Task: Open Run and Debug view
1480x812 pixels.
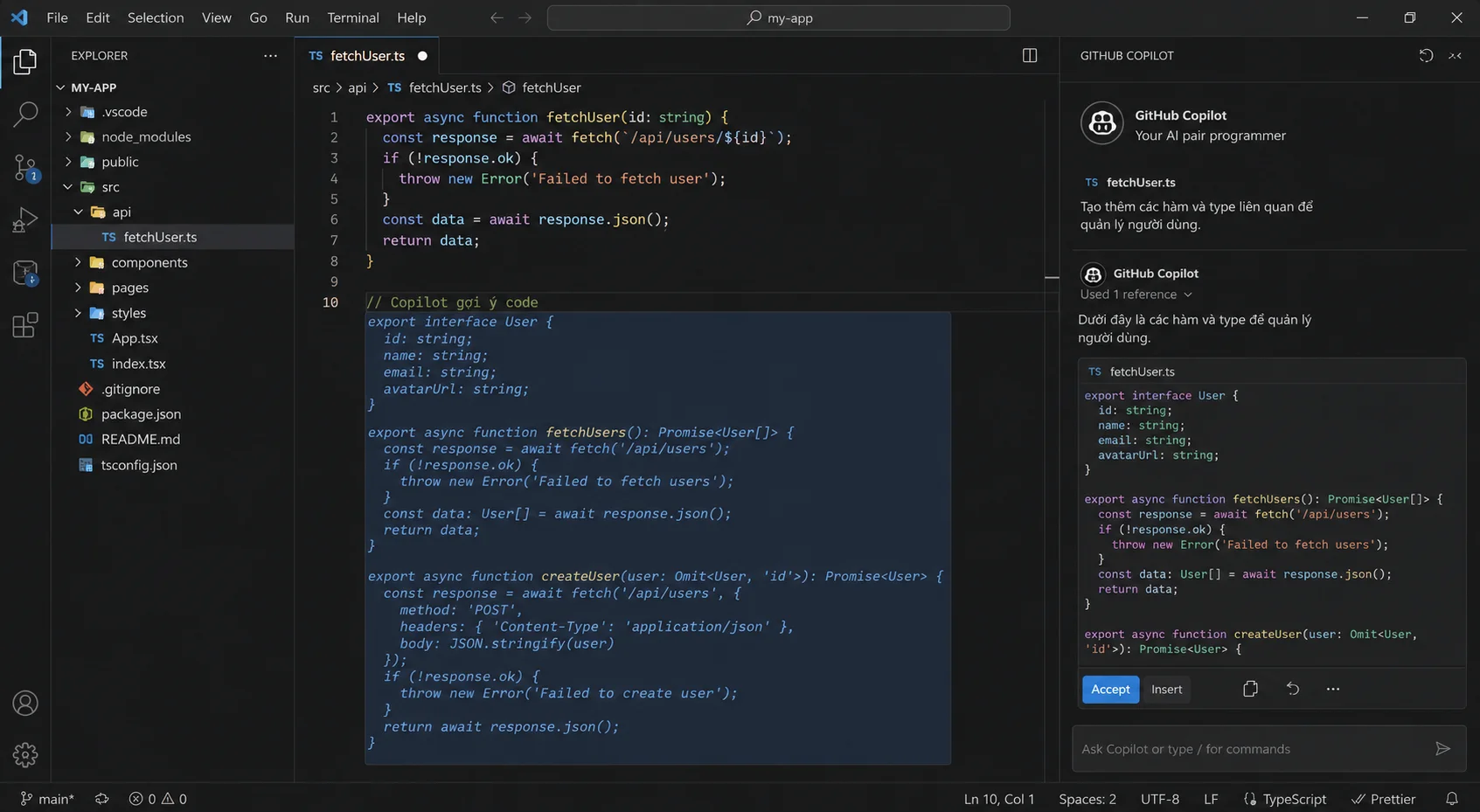Action: (x=25, y=219)
